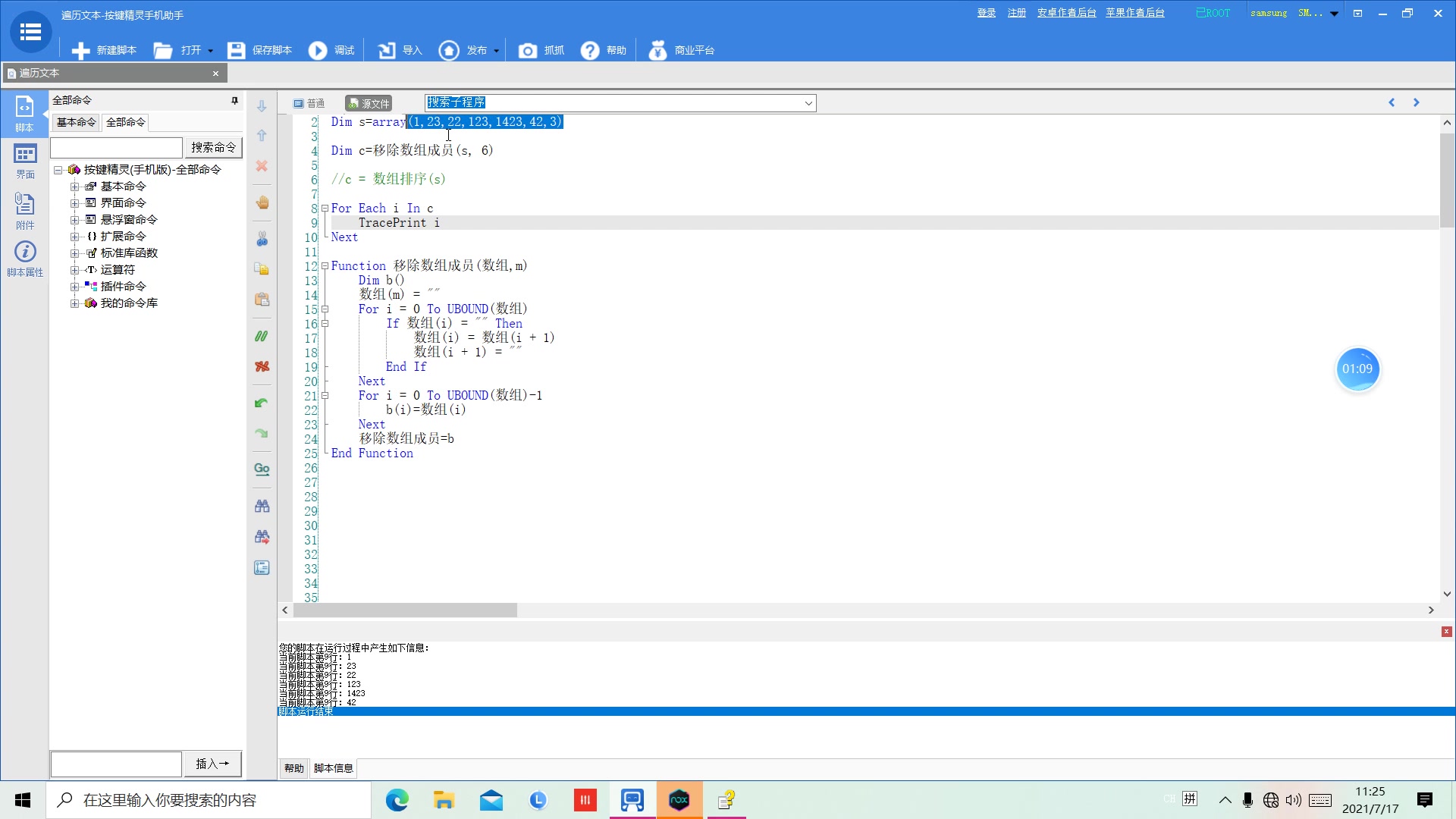This screenshot has width=1456, height=819.
Task: Click the Go to line icon
Action: click(x=262, y=469)
